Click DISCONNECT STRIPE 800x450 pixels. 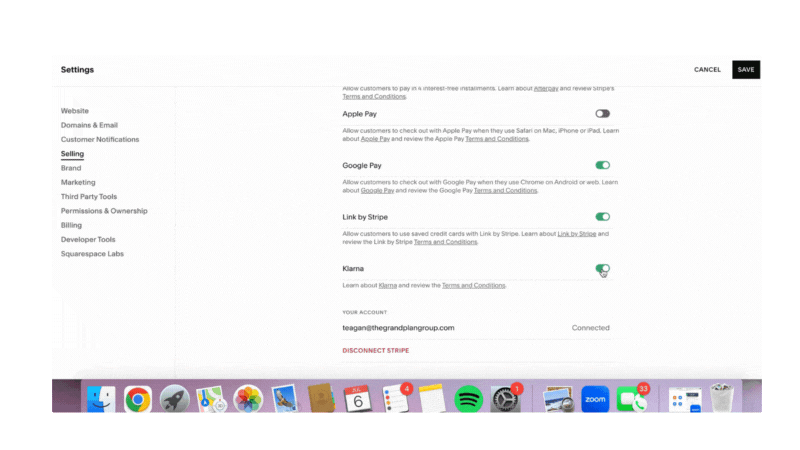376,351
